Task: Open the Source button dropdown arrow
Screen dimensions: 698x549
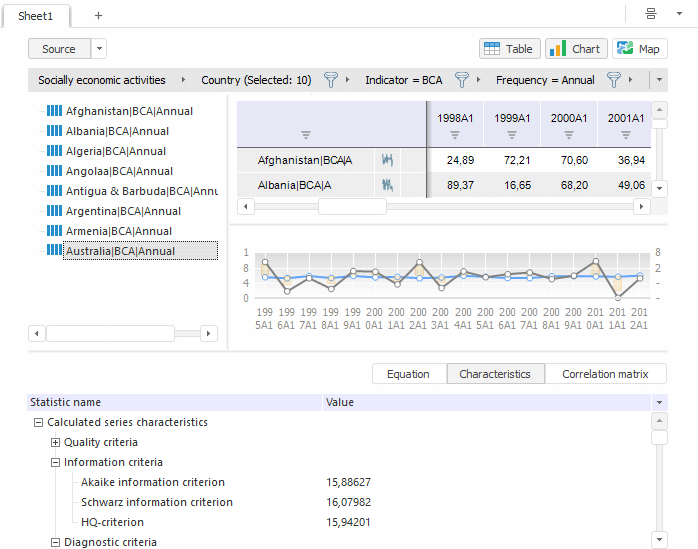Action: (99, 49)
